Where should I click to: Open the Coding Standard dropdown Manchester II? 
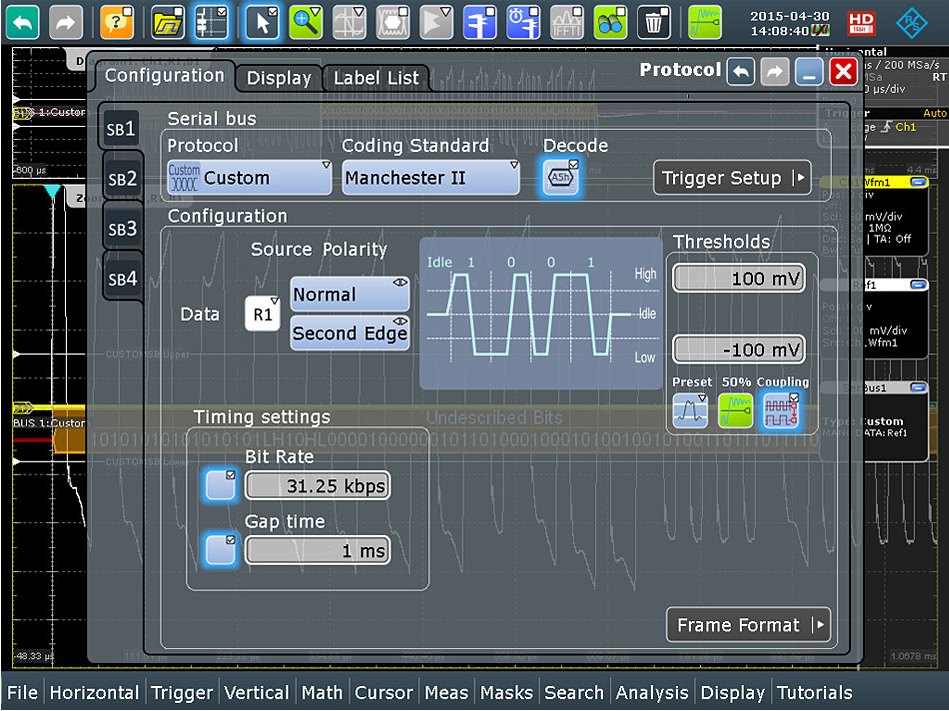point(430,178)
